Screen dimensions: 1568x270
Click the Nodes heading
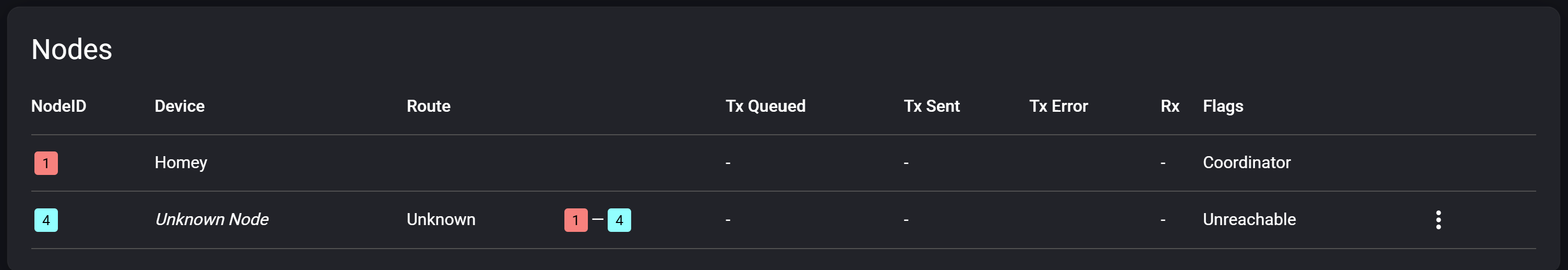[72, 50]
